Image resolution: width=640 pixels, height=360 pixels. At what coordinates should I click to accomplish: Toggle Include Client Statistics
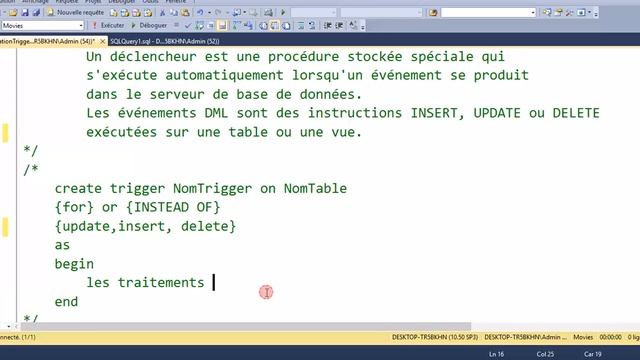coord(248,25)
